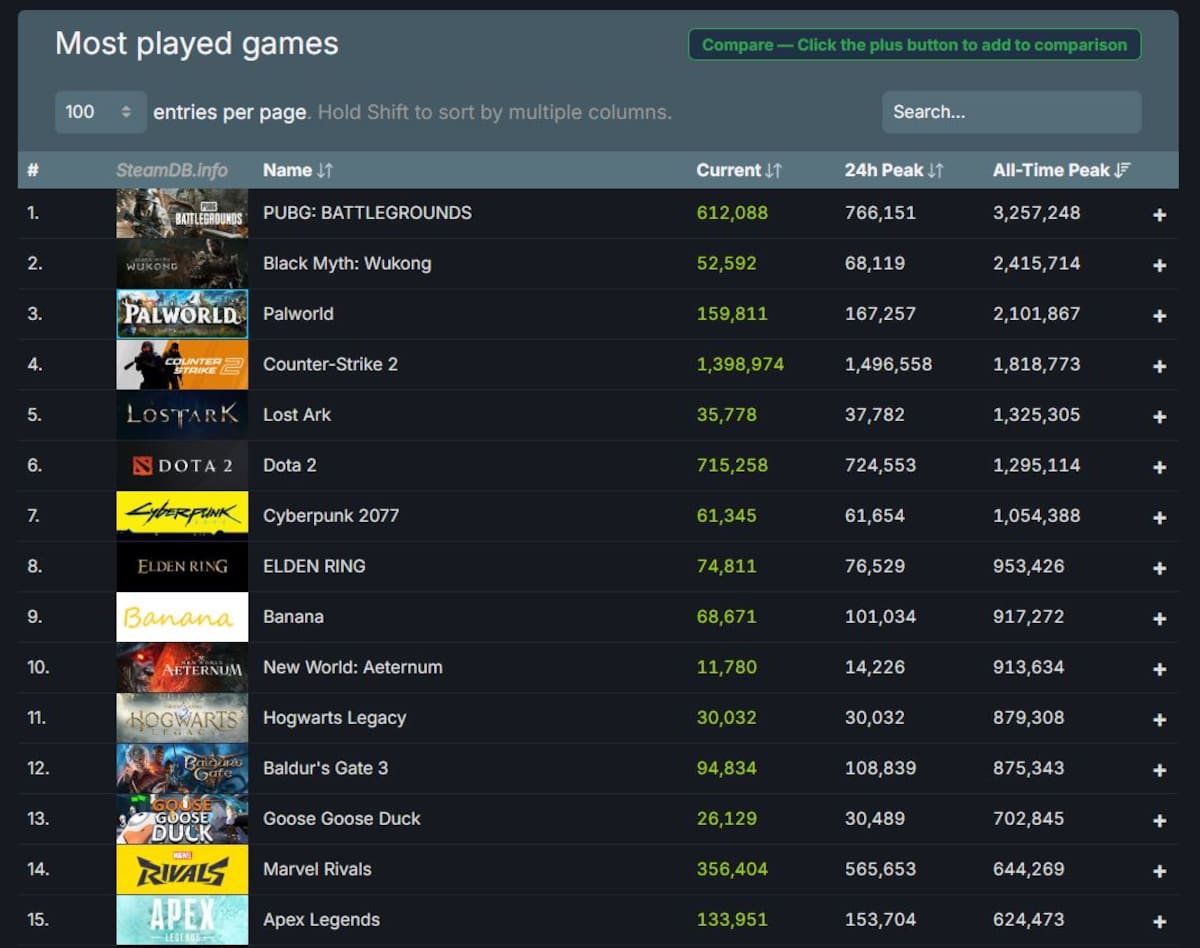Click plus icon on Banana row
1200x948 pixels.
1159,619
